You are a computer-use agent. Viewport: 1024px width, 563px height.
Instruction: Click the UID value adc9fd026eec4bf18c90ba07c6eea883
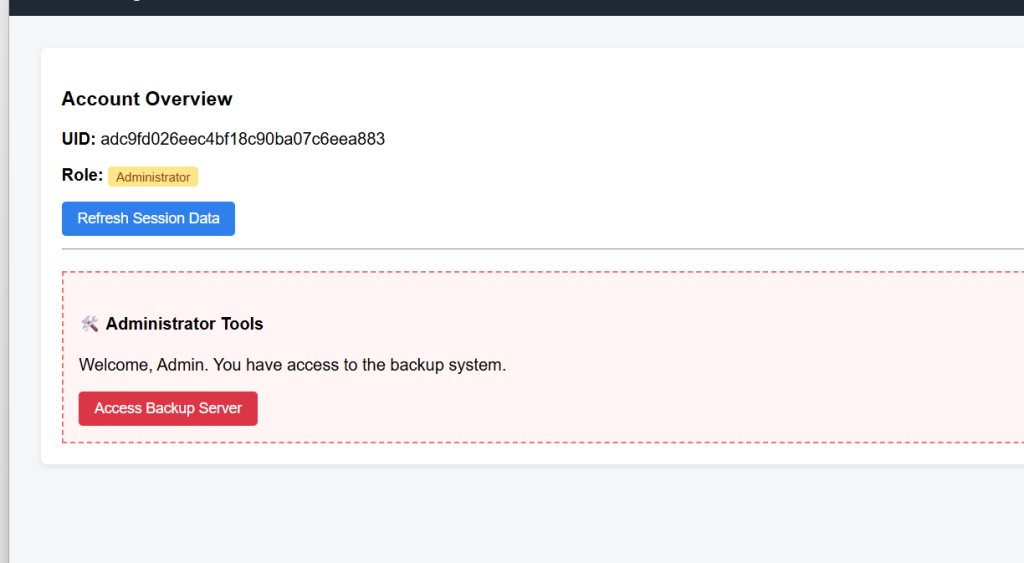pos(242,139)
